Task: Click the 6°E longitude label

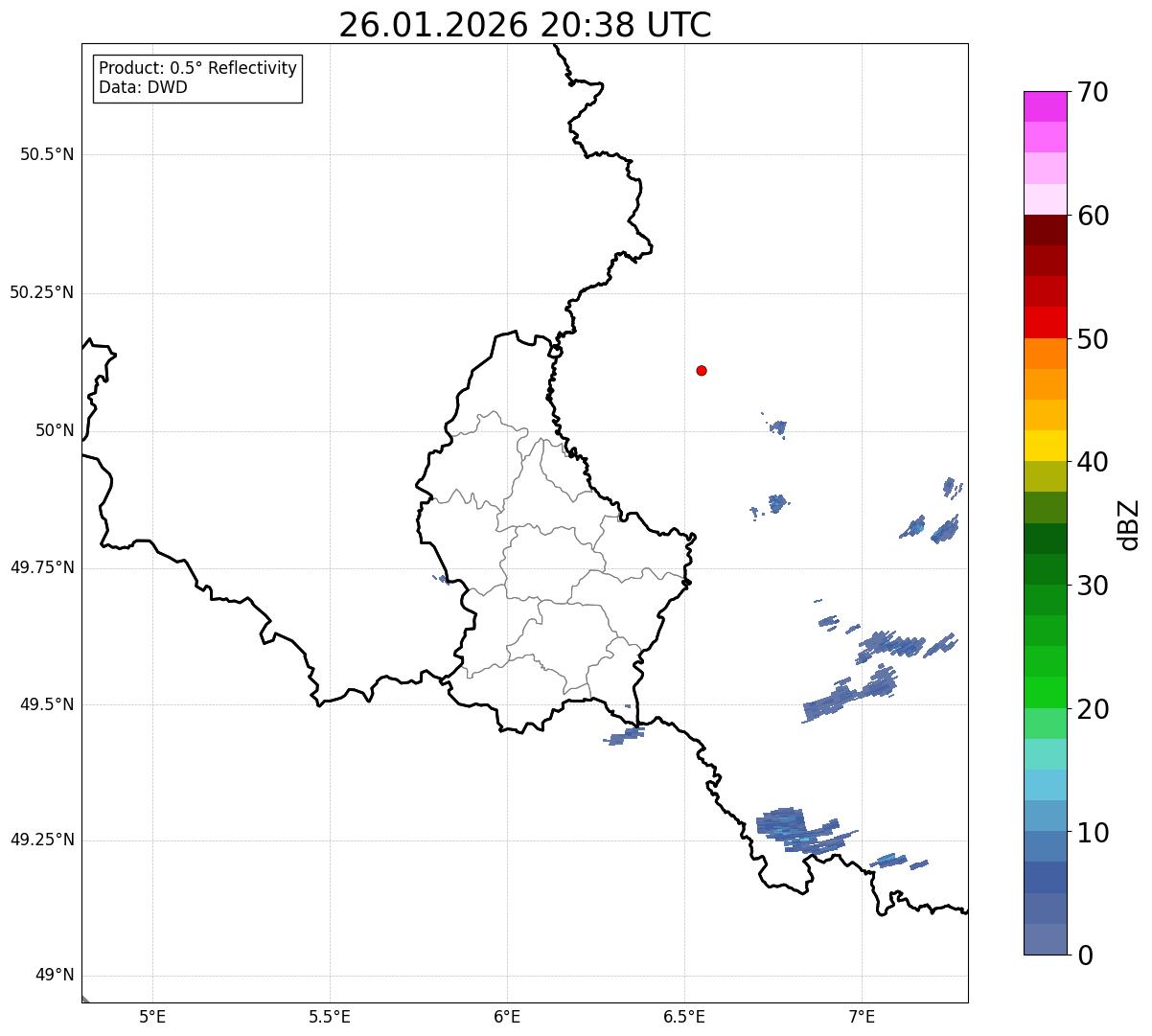Action: (507, 1016)
